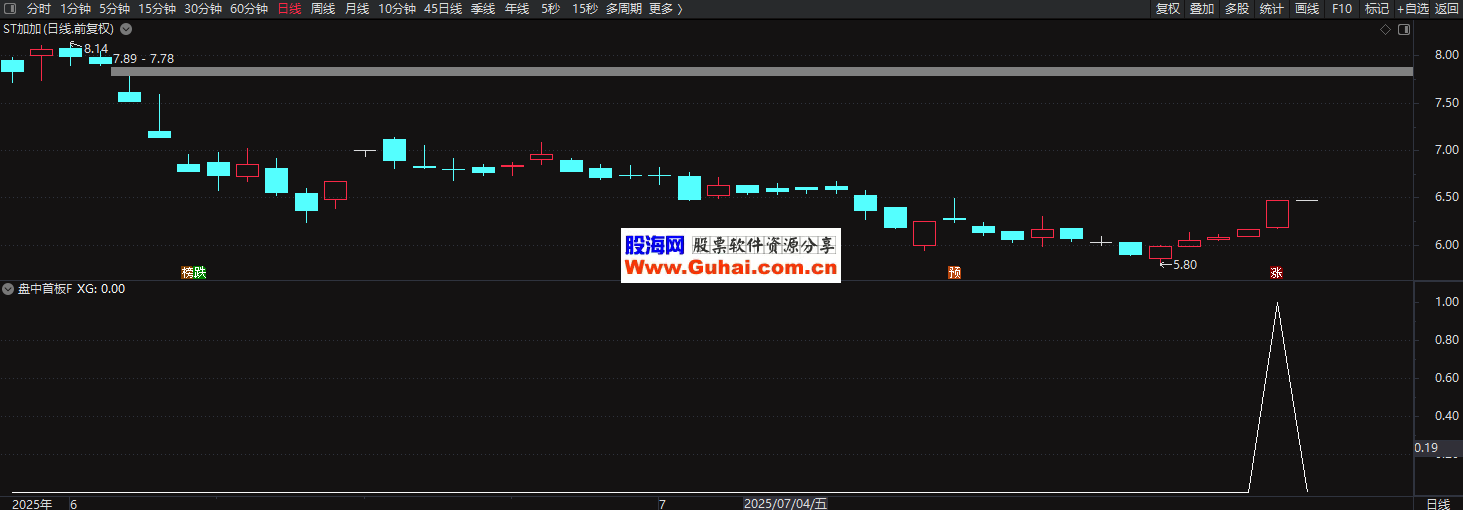Viewport: 1463px width, 510px height.
Task: Switch to 周线 period
Action: [x=323, y=8]
